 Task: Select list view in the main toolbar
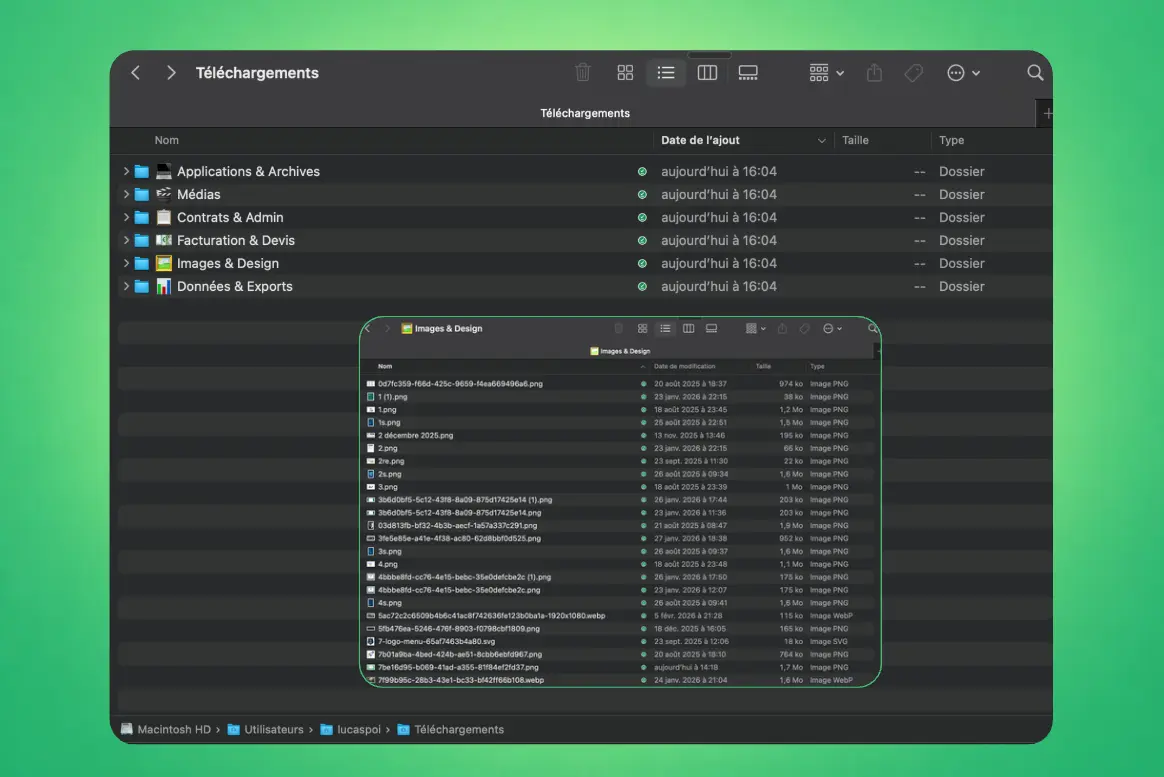(x=666, y=73)
